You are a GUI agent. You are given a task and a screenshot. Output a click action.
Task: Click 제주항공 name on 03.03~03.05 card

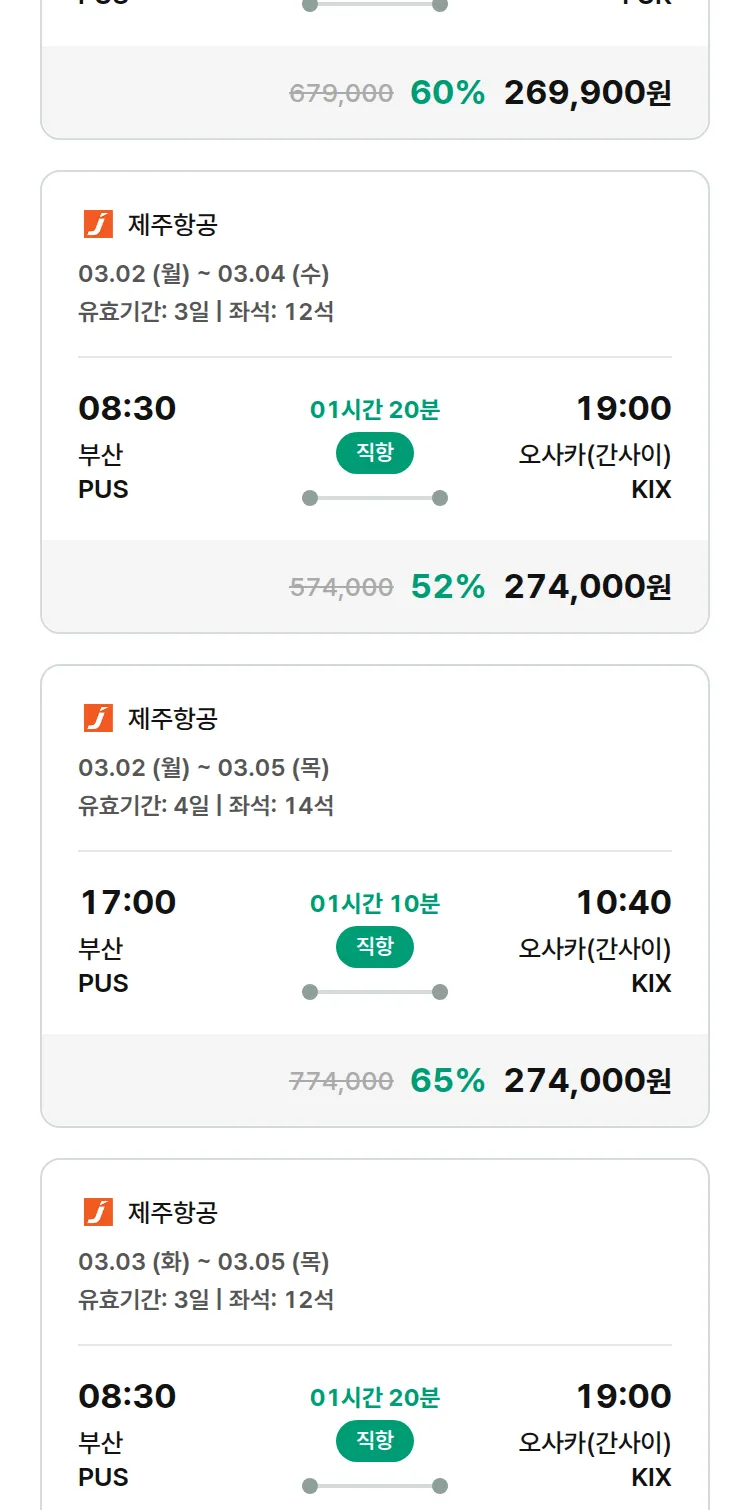point(172,1213)
